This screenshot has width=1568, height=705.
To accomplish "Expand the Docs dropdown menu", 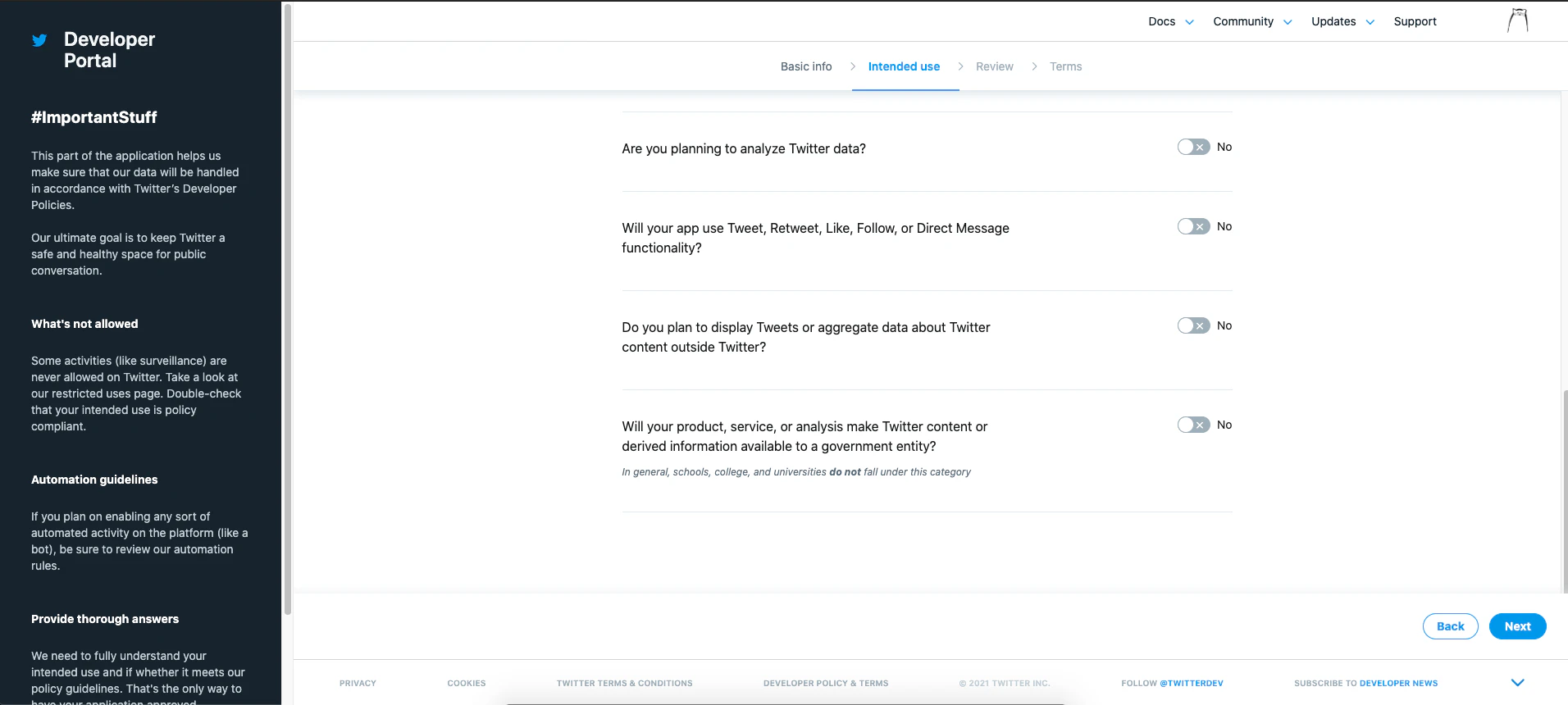I will (x=1171, y=21).
